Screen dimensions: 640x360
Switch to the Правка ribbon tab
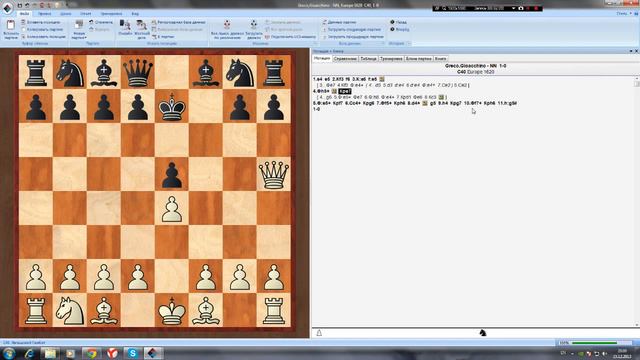point(44,14)
